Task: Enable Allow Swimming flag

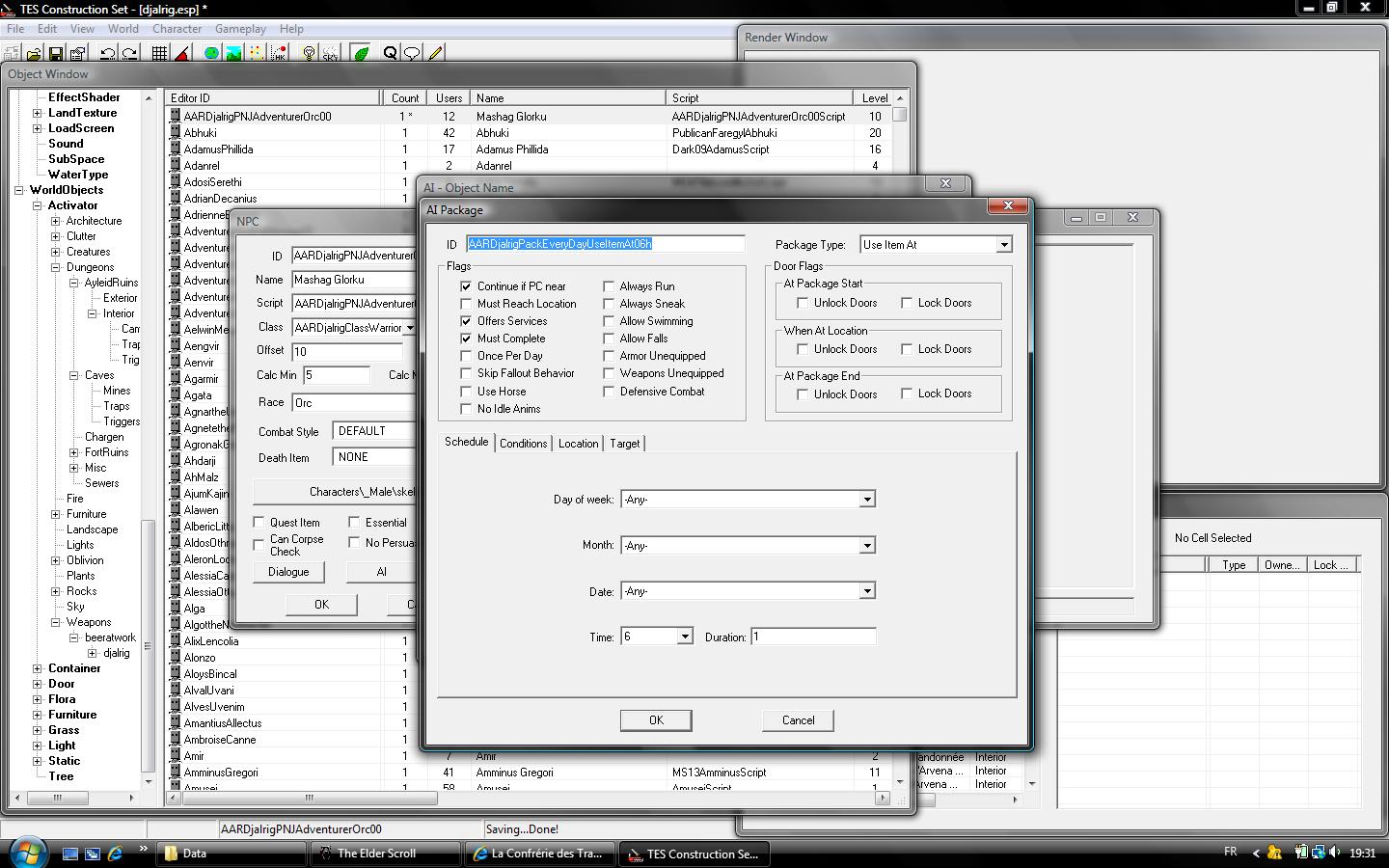Action: 610,321
